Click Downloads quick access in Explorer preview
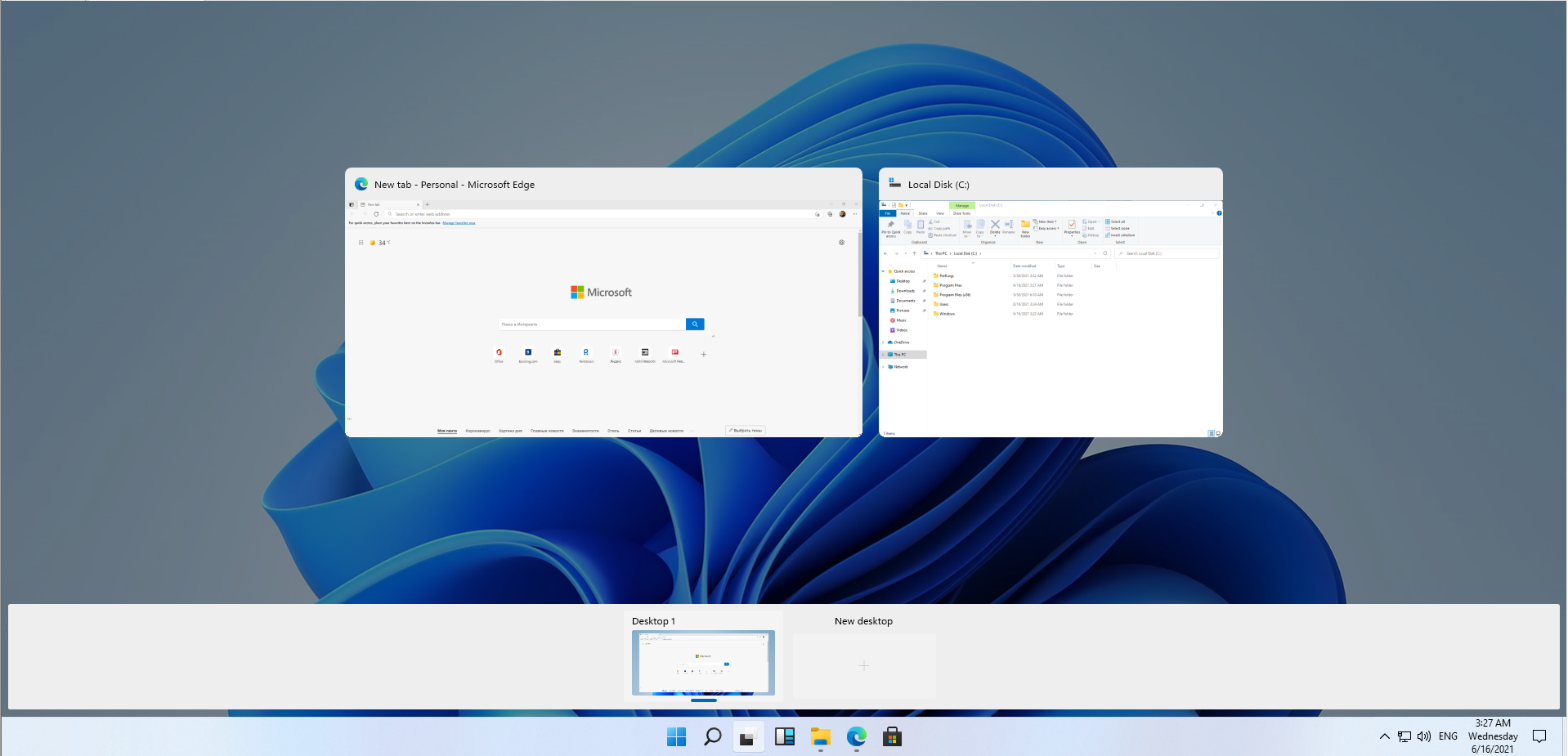This screenshot has height=756, width=1568. coord(903,291)
